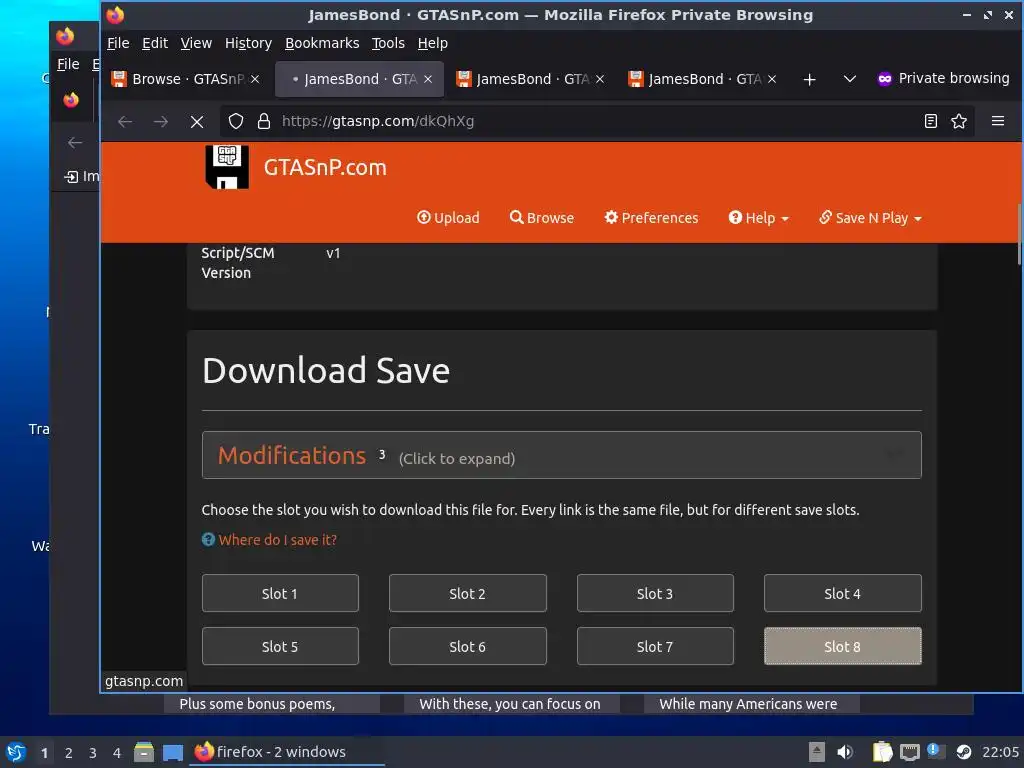Go forward using the browser forward arrow

pyautogui.click(x=161, y=121)
